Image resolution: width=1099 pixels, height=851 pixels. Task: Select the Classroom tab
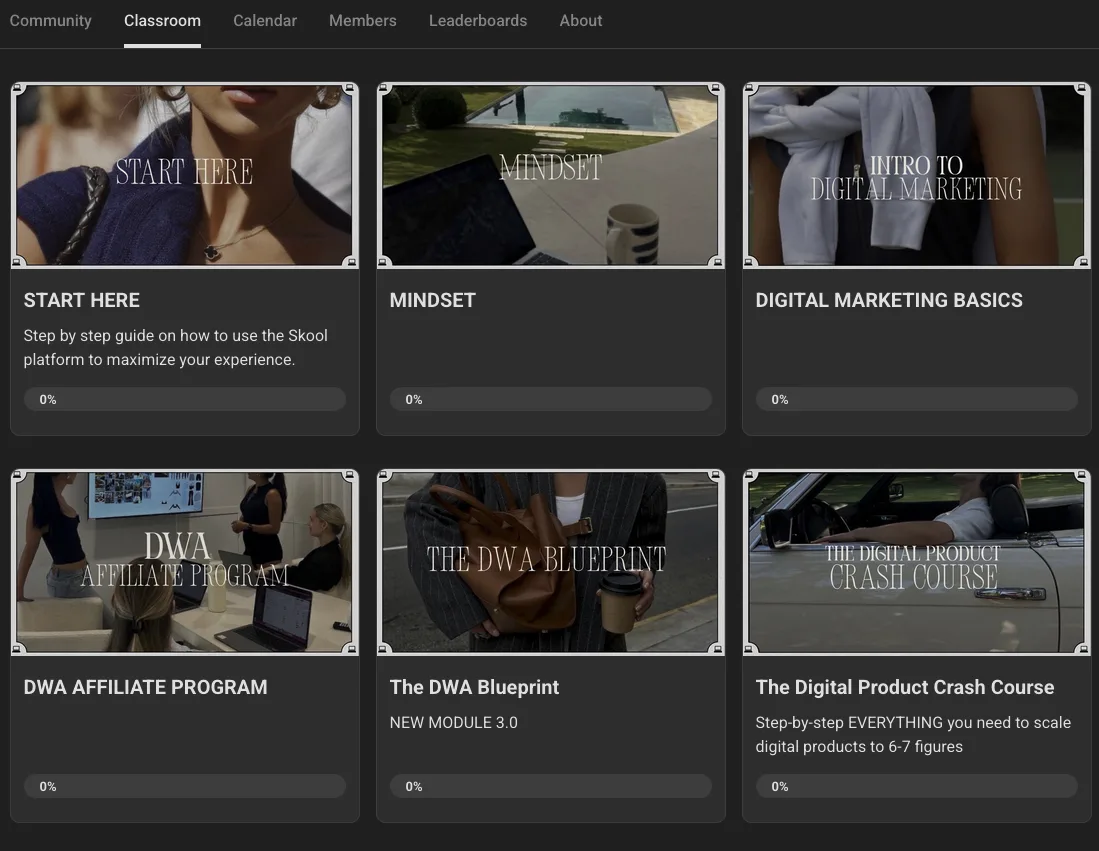(x=162, y=21)
